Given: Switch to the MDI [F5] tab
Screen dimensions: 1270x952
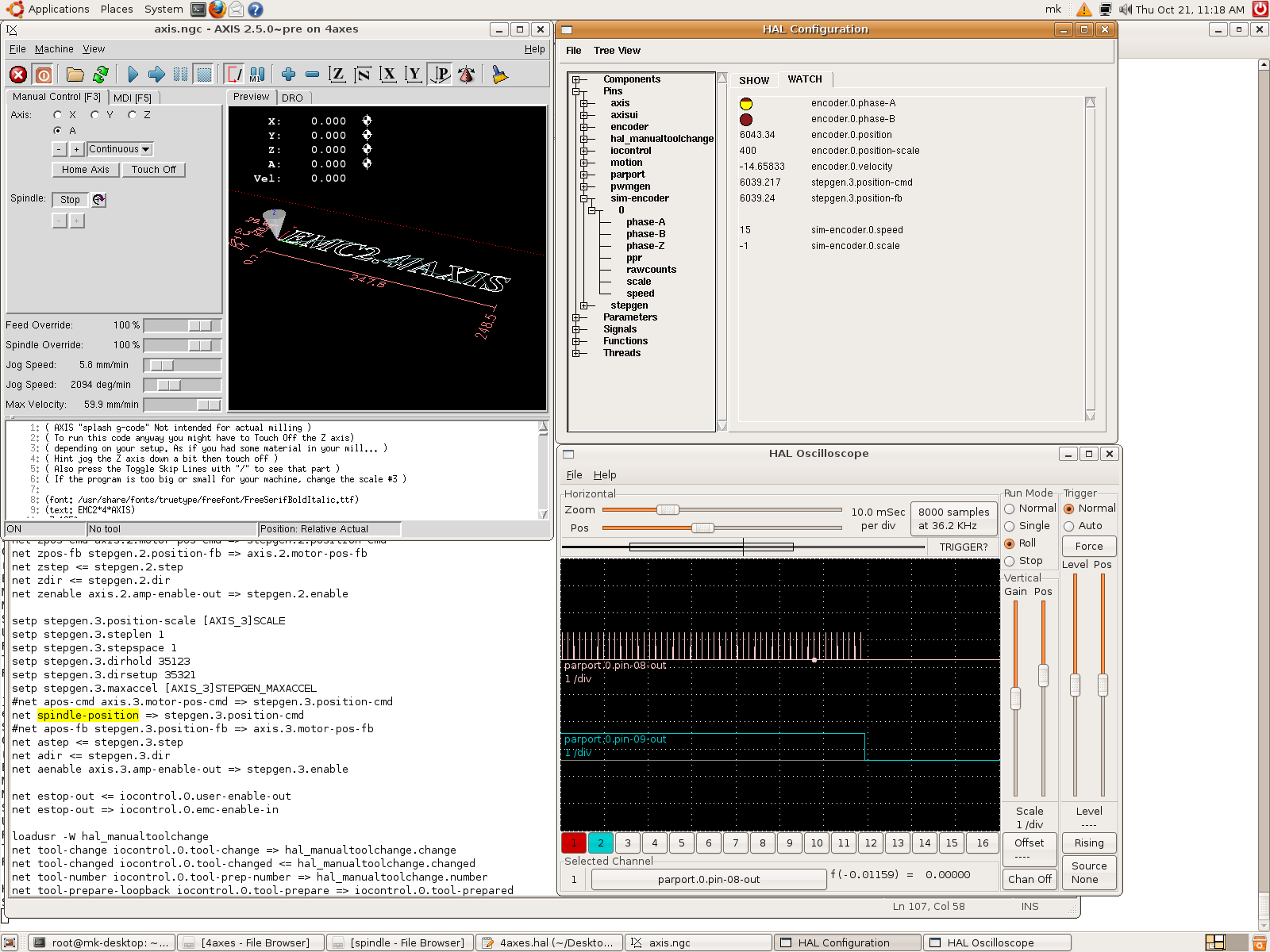Looking at the screenshot, I should click(132, 98).
